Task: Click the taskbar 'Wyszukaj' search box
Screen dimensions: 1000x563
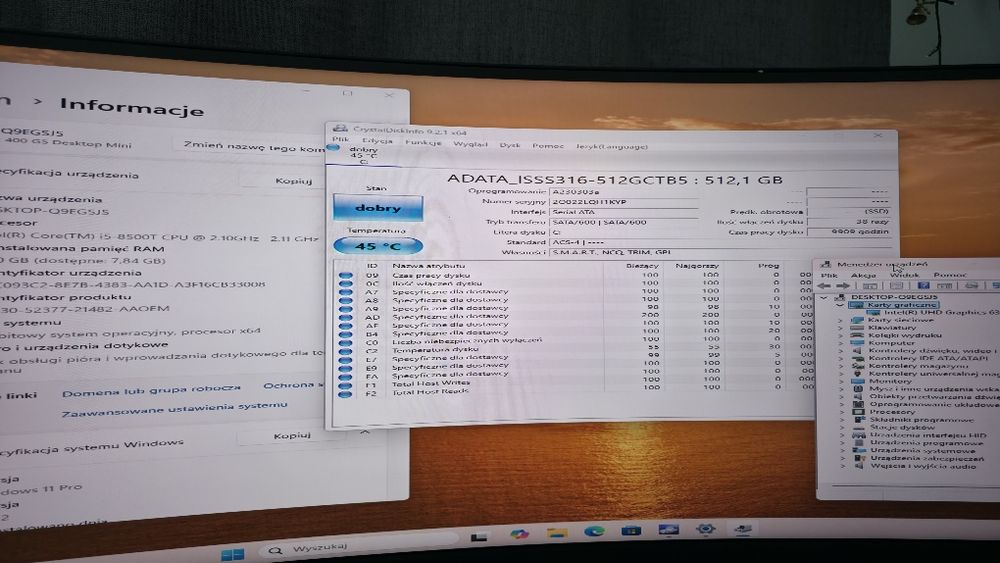Action: (357, 547)
